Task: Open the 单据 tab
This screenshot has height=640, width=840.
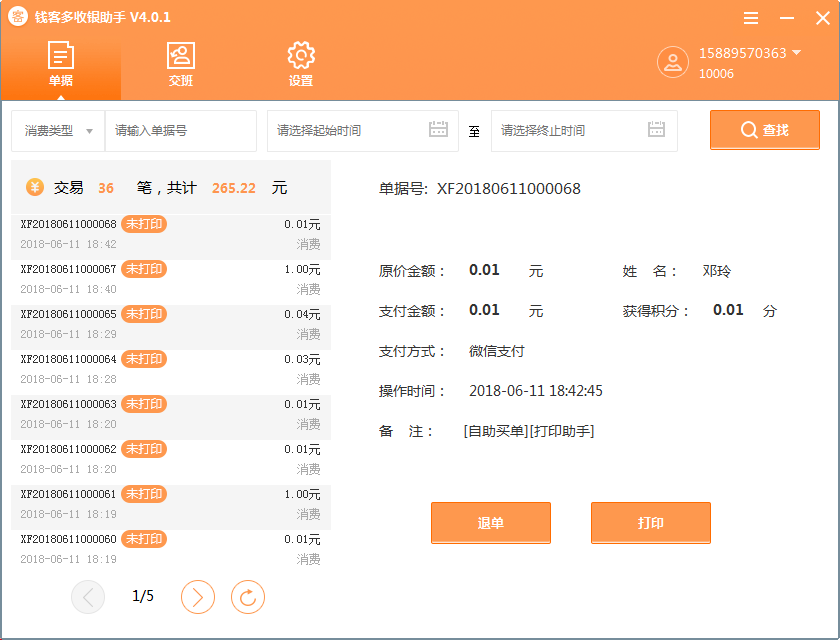Action: click(61, 64)
